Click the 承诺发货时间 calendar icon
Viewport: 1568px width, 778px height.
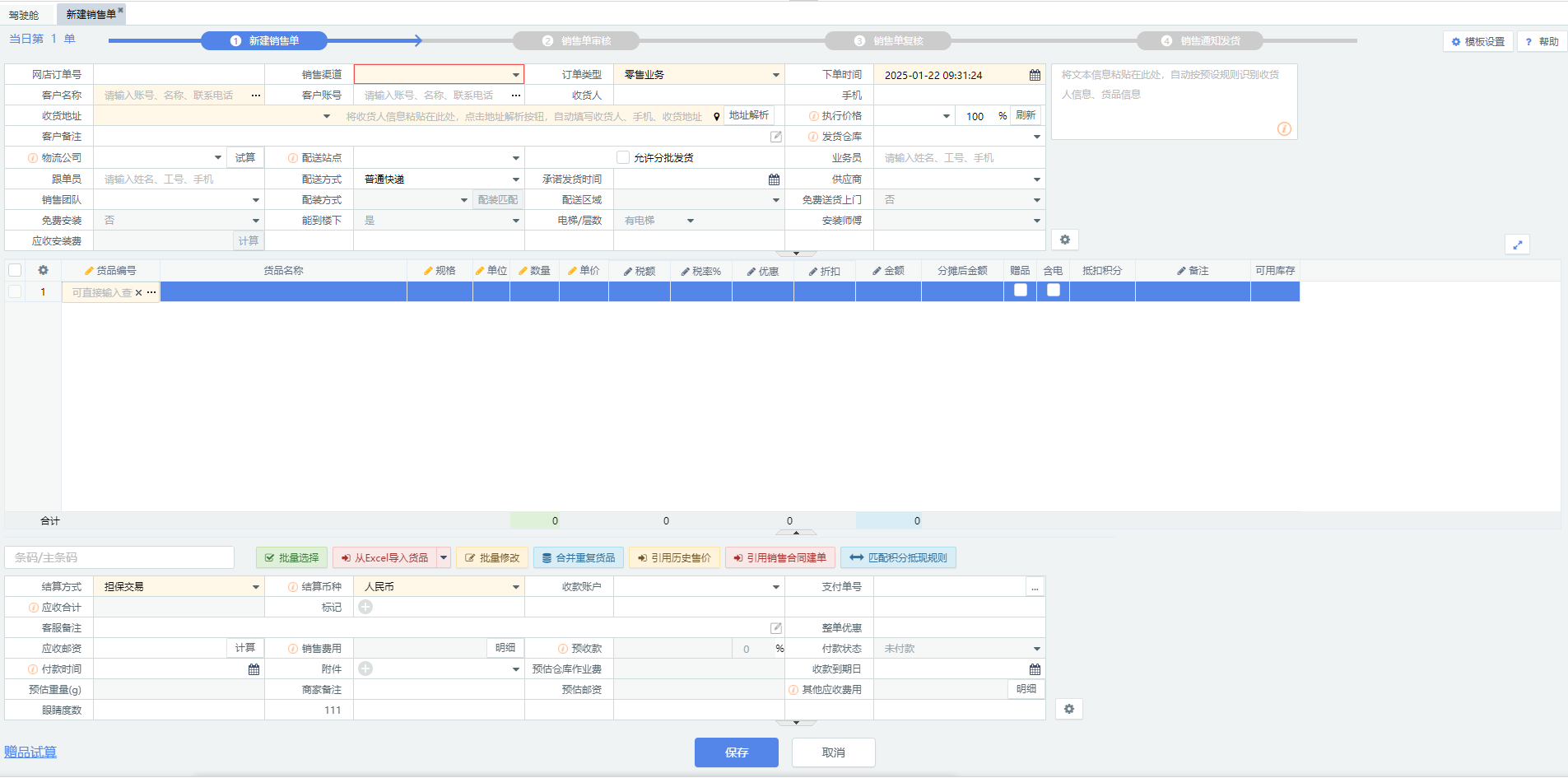pyautogui.click(x=774, y=179)
